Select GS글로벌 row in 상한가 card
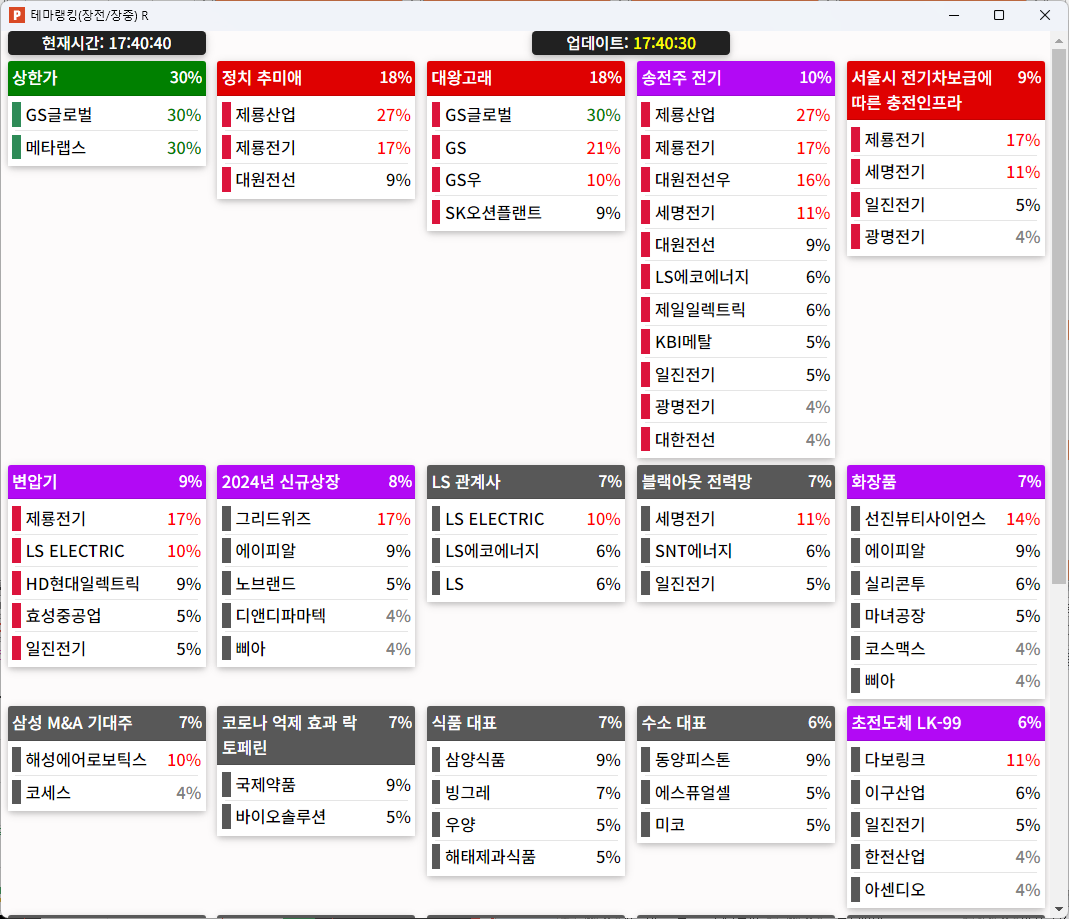Image resolution: width=1069 pixels, height=919 pixels. click(107, 115)
